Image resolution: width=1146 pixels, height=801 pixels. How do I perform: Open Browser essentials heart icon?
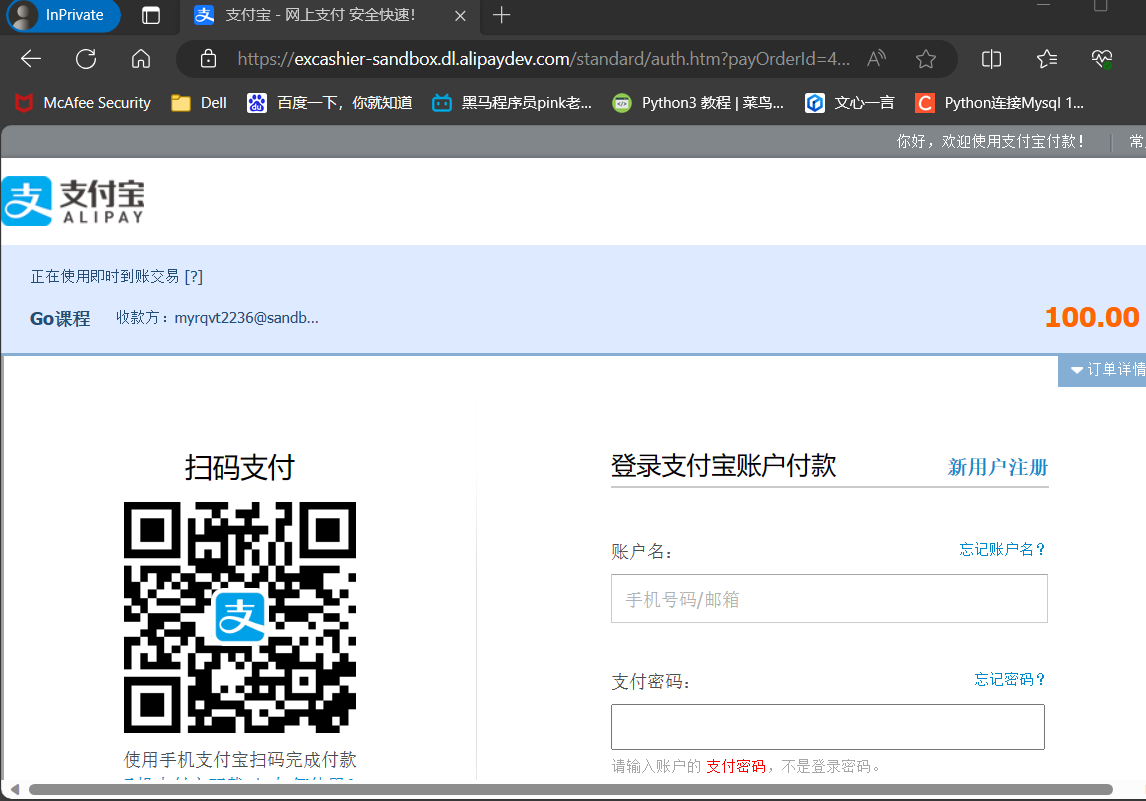coord(1101,58)
